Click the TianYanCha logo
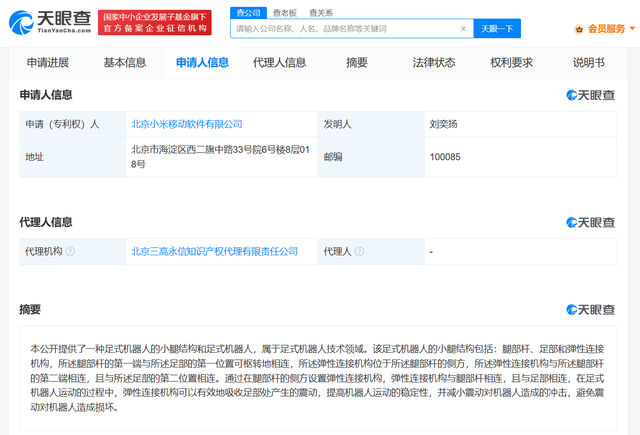Image resolution: width=640 pixels, height=435 pixels. 50,22
